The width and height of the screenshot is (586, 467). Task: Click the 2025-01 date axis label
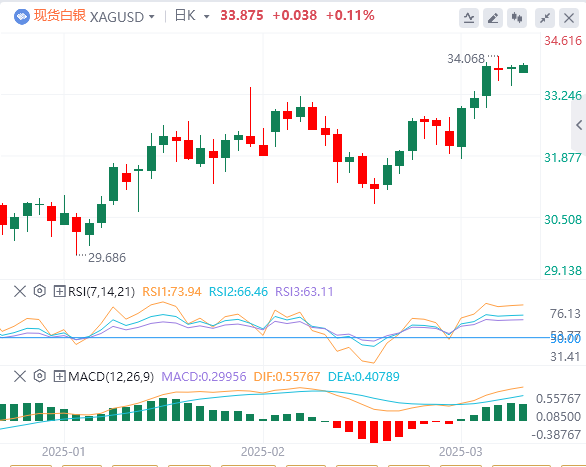point(64,452)
